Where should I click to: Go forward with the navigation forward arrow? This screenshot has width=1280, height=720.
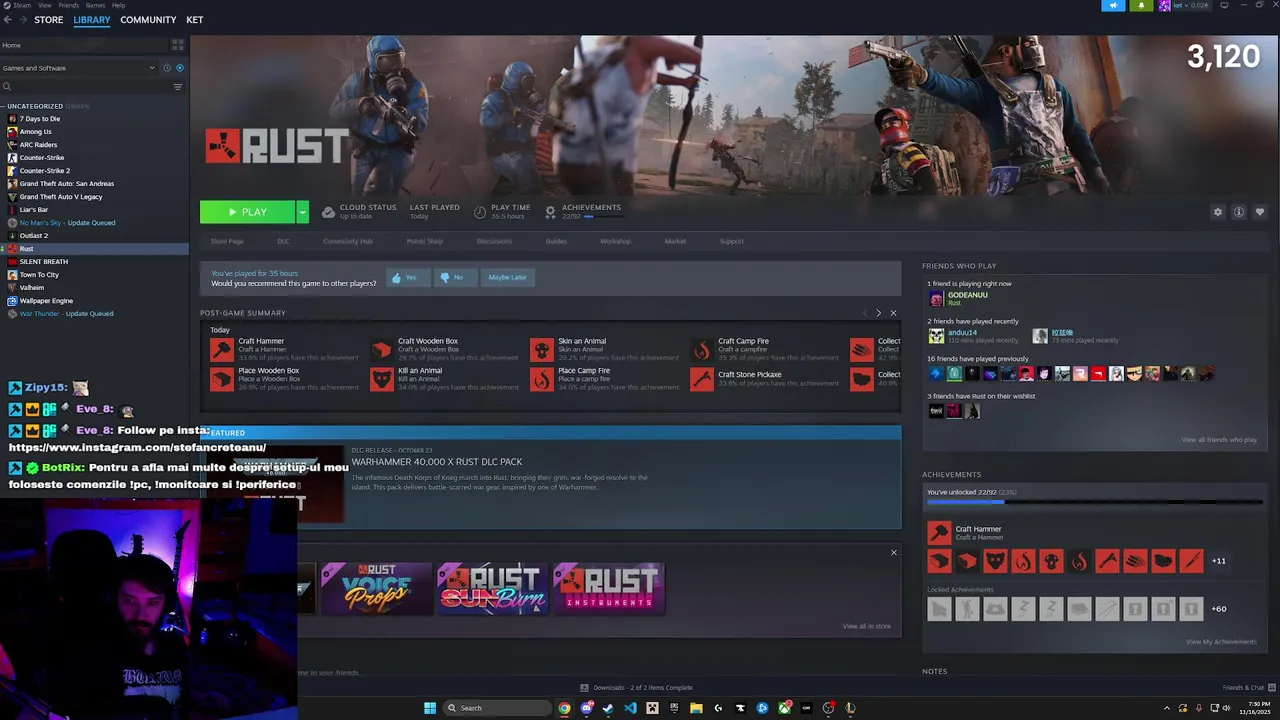tap(23, 20)
